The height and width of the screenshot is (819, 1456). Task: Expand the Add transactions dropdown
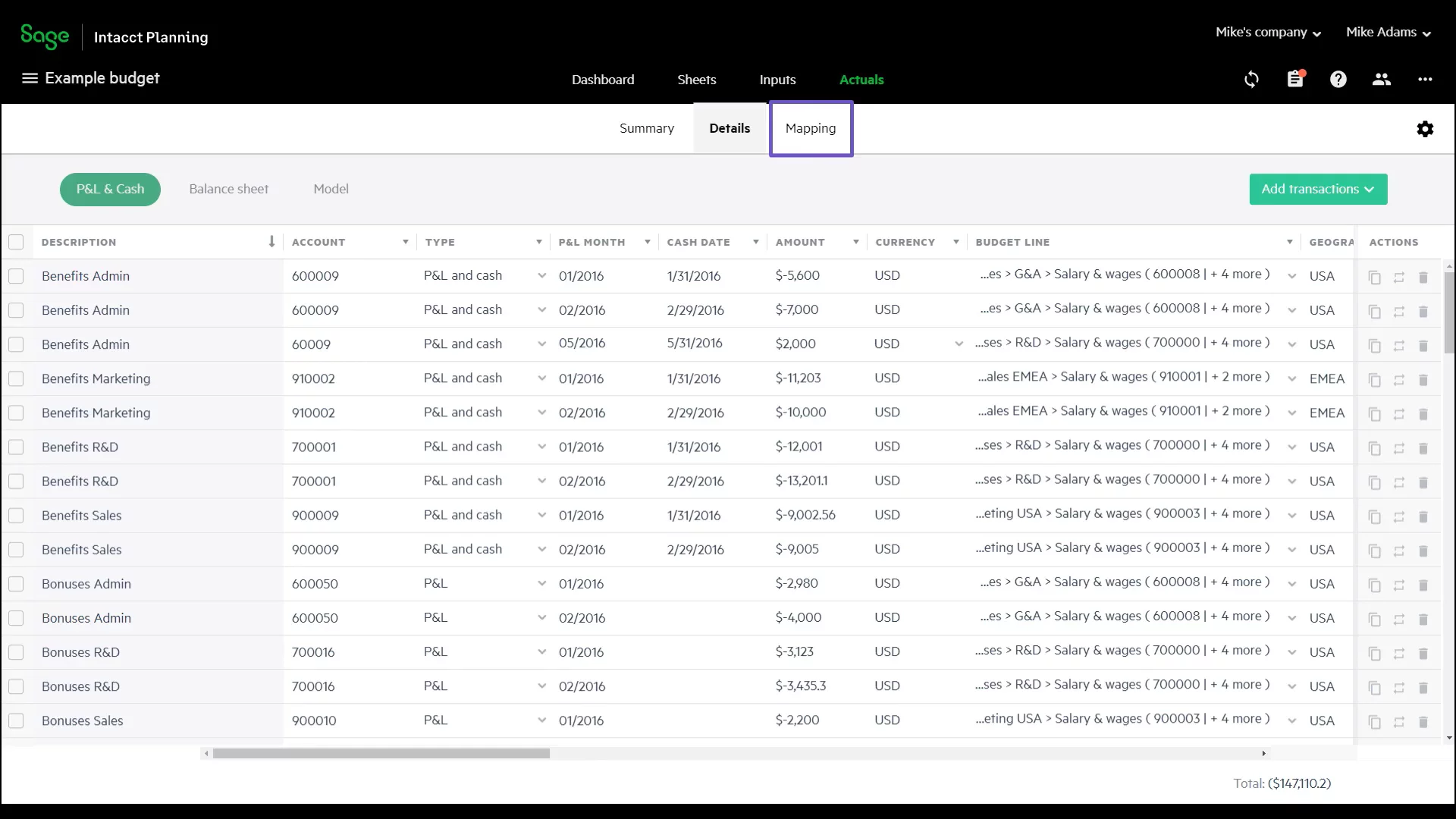(x=1318, y=189)
